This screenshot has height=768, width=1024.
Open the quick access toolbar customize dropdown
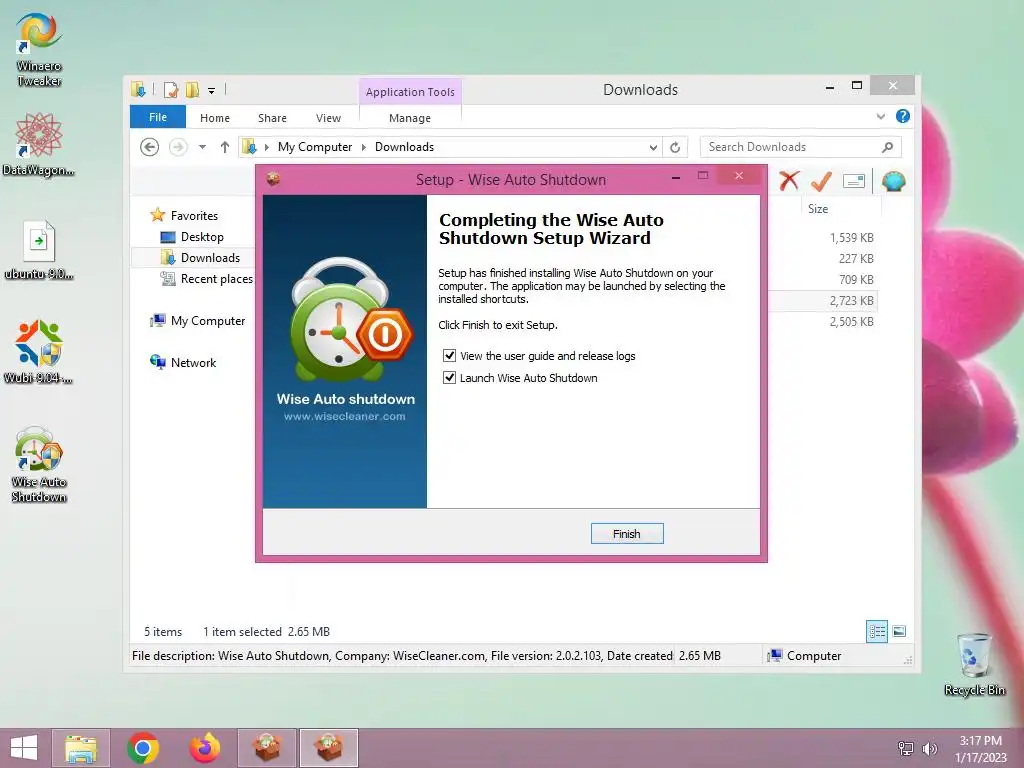pos(212,91)
